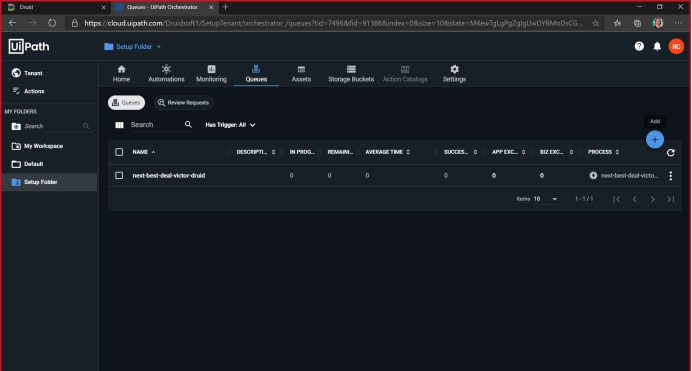Bookmark this page with the star icon
692x371 pixels.
(595, 23)
